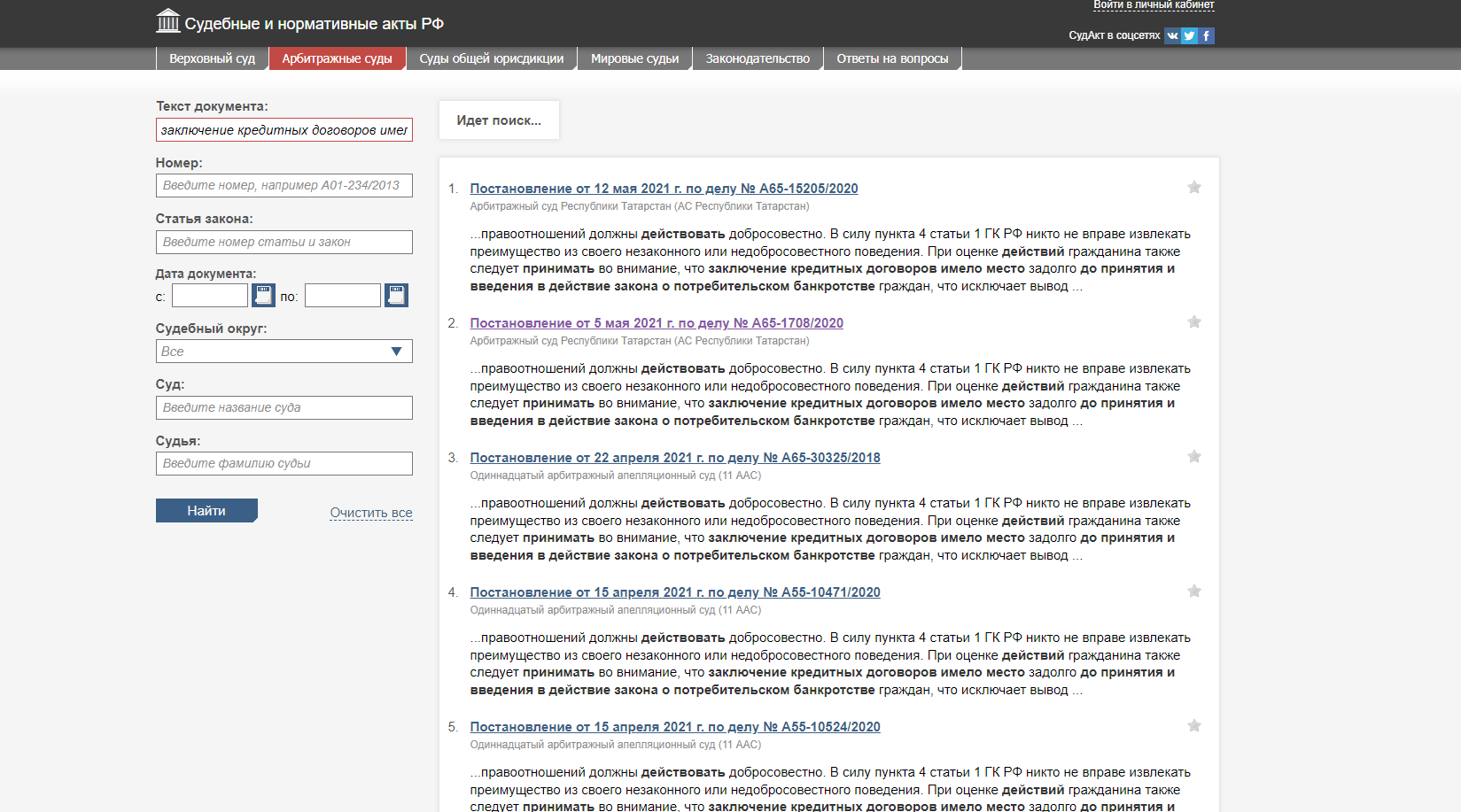Toggle favorite star for case A65-30325/2018
This screenshot has width=1461, height=812.
coord(1193,457)
